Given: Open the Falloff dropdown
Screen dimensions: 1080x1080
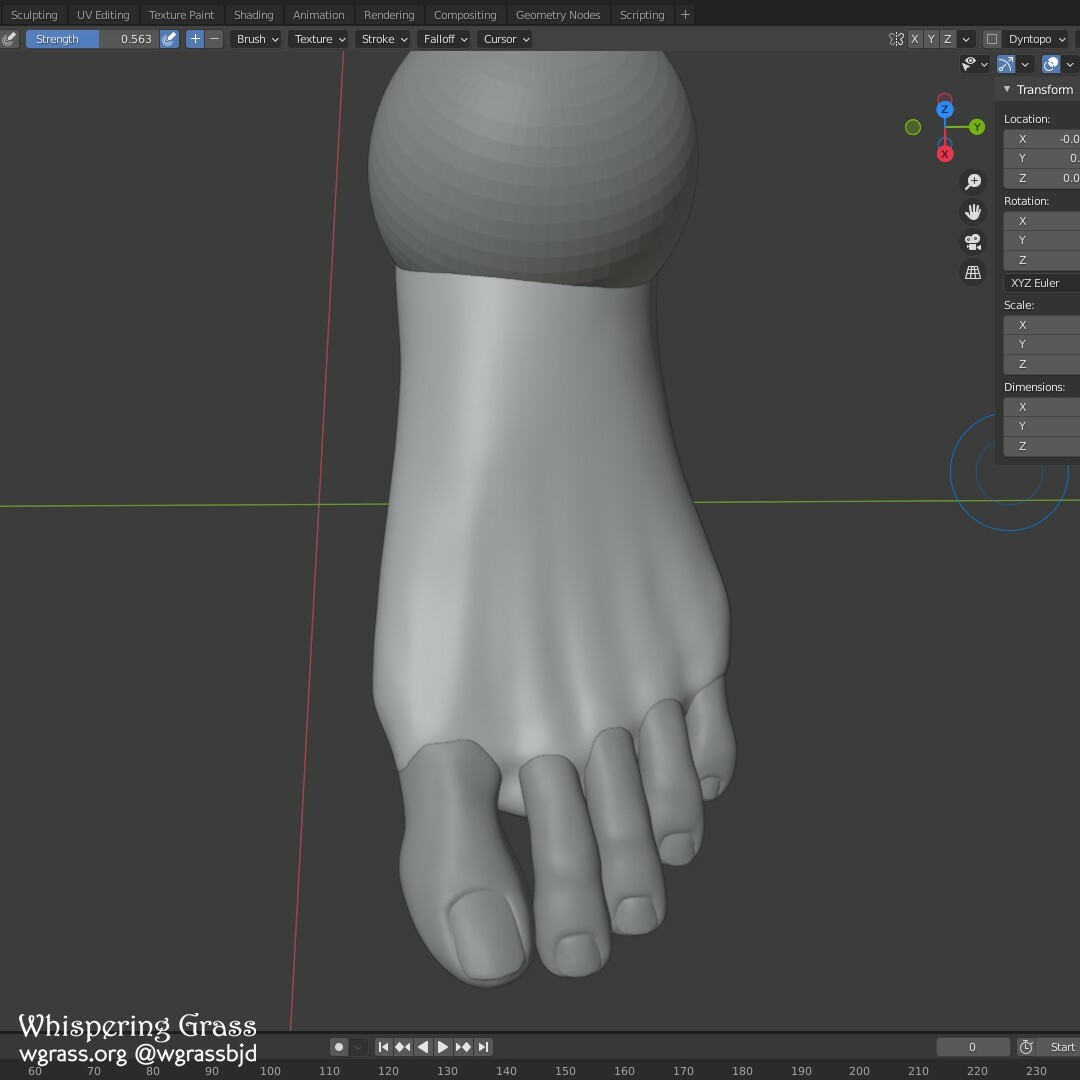Looking at the screenshot, I should tap(444, 39).
